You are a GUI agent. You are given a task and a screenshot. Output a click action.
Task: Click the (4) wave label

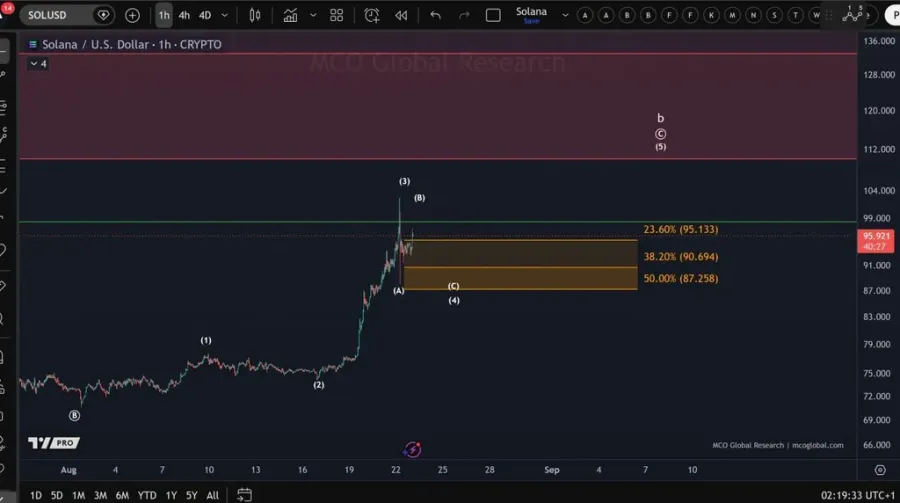click(454, 300)
